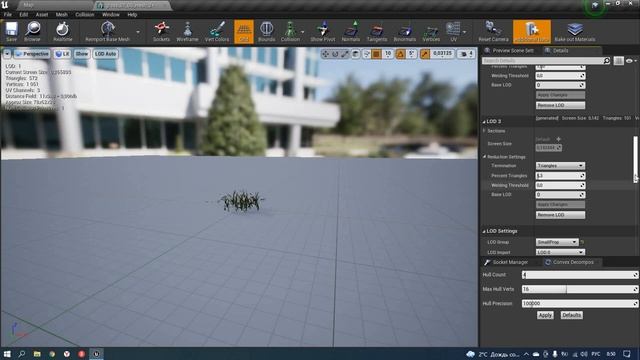
Task: Select the translate gizmo mode
Action: 325,54
